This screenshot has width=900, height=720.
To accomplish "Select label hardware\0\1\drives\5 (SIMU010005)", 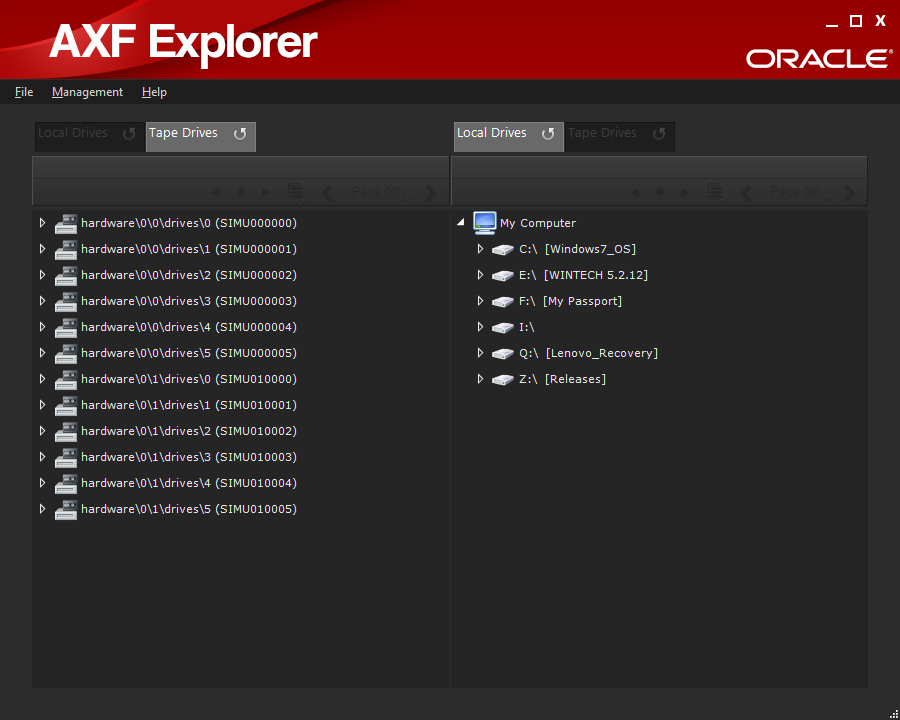I will click(189, 509).
